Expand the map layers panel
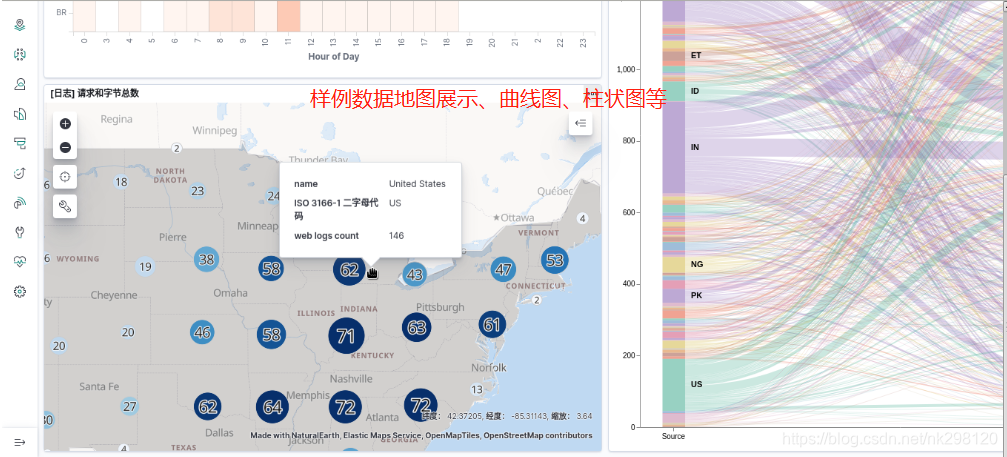 pos(581,123)
